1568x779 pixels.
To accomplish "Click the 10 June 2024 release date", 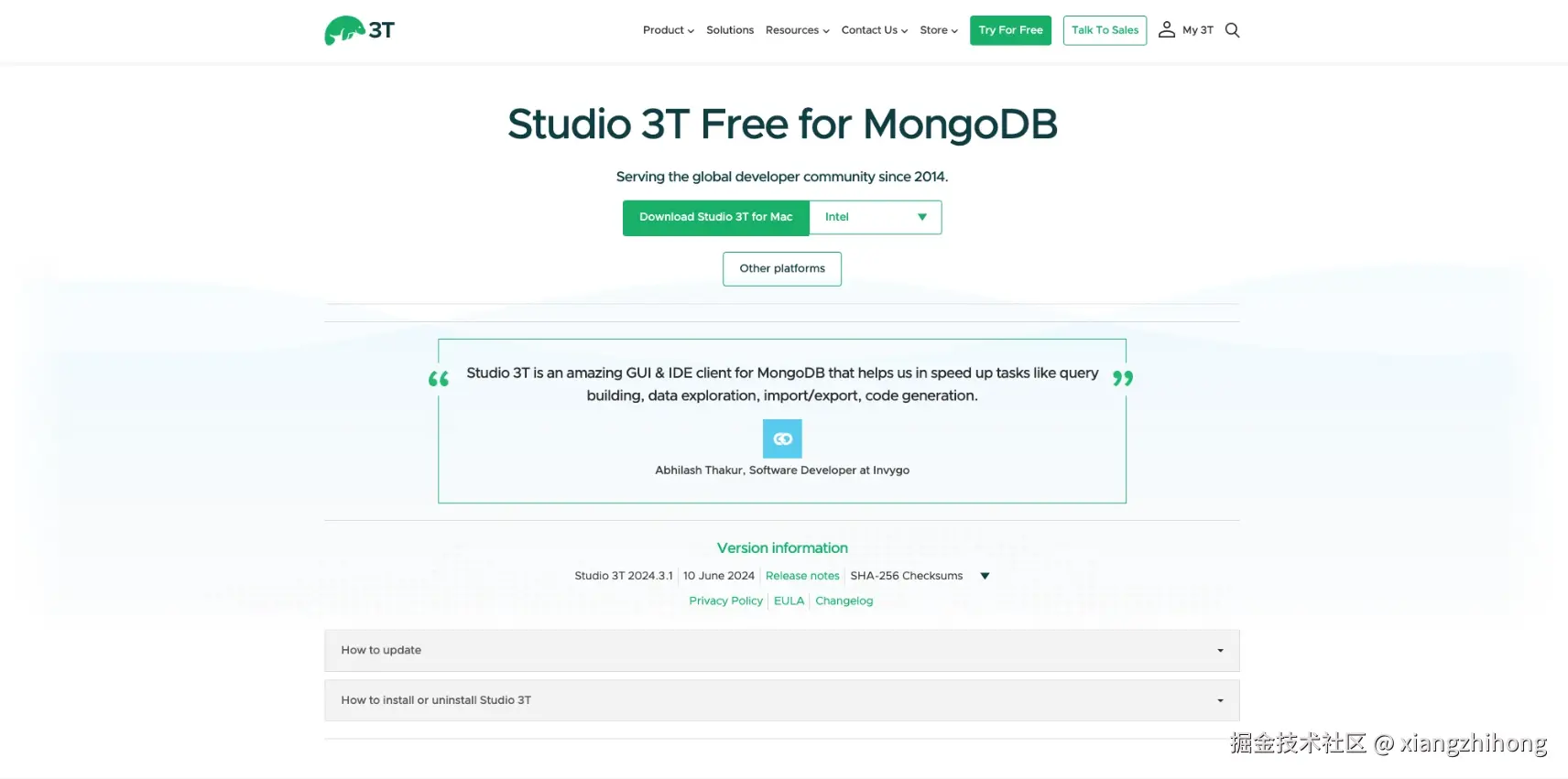I will (719, 576).
